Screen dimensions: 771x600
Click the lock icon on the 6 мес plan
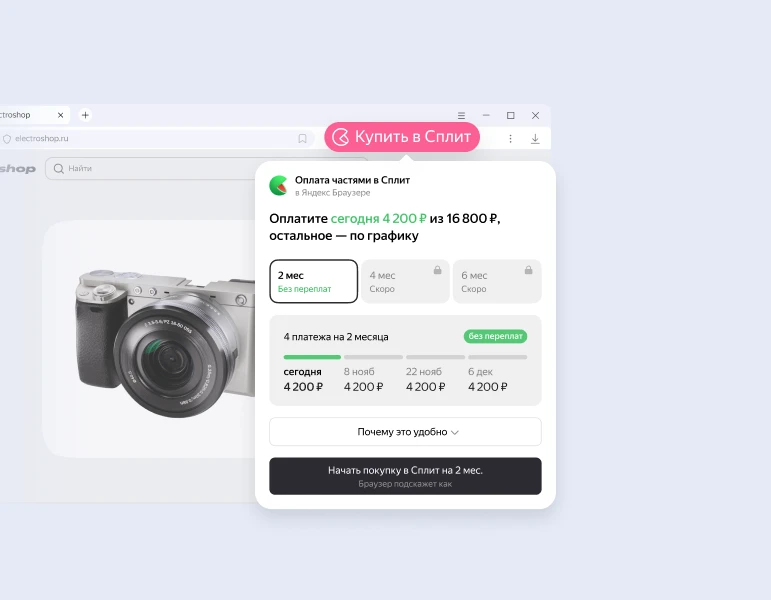[x=528, y=270]
